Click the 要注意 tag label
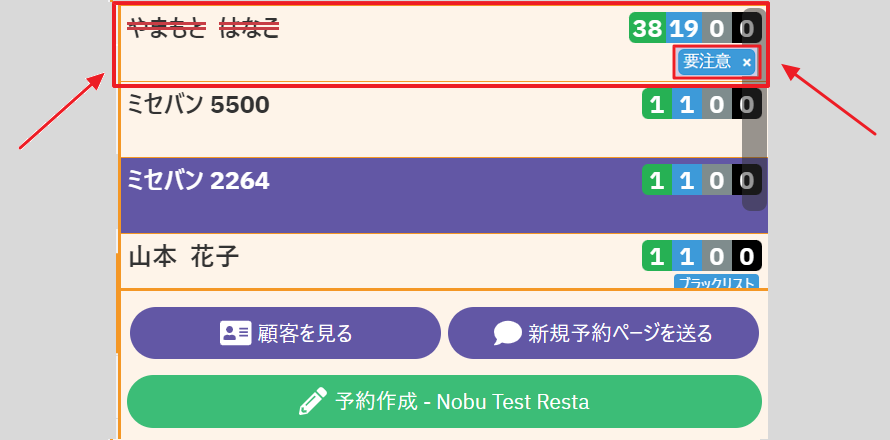890x440 pixels. point(707,62)
